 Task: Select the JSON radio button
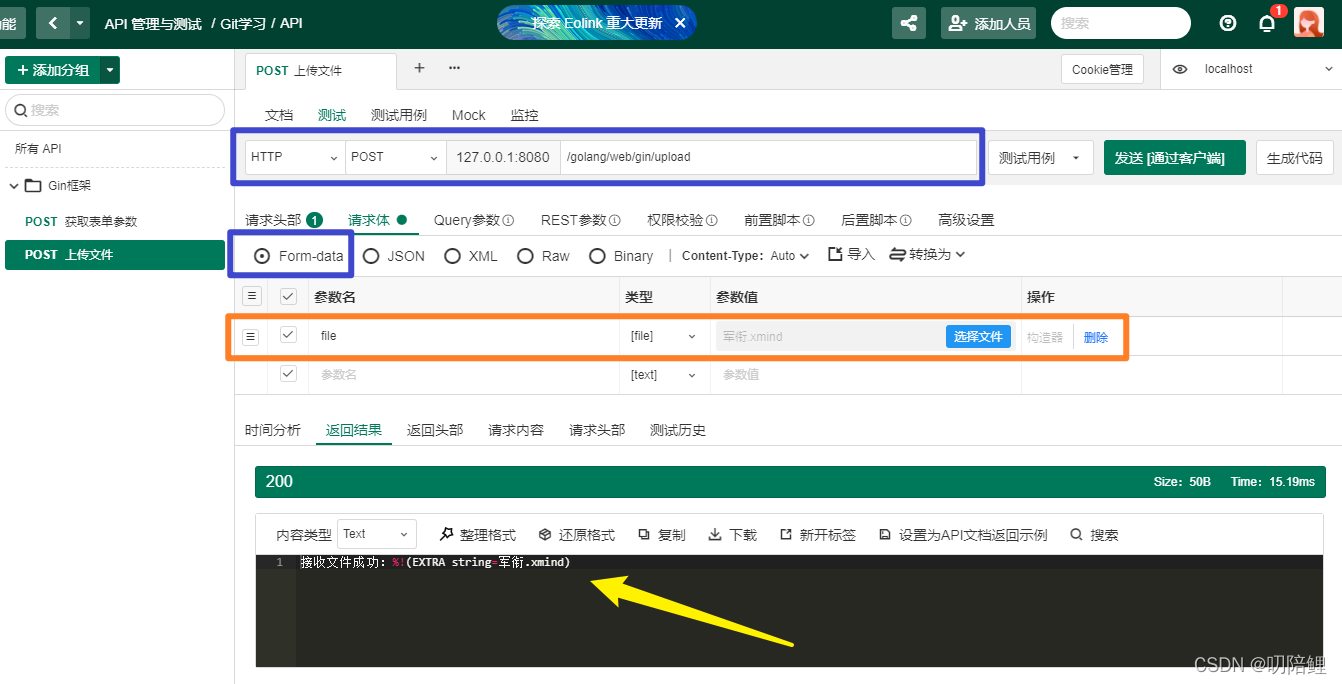[371, 256]
